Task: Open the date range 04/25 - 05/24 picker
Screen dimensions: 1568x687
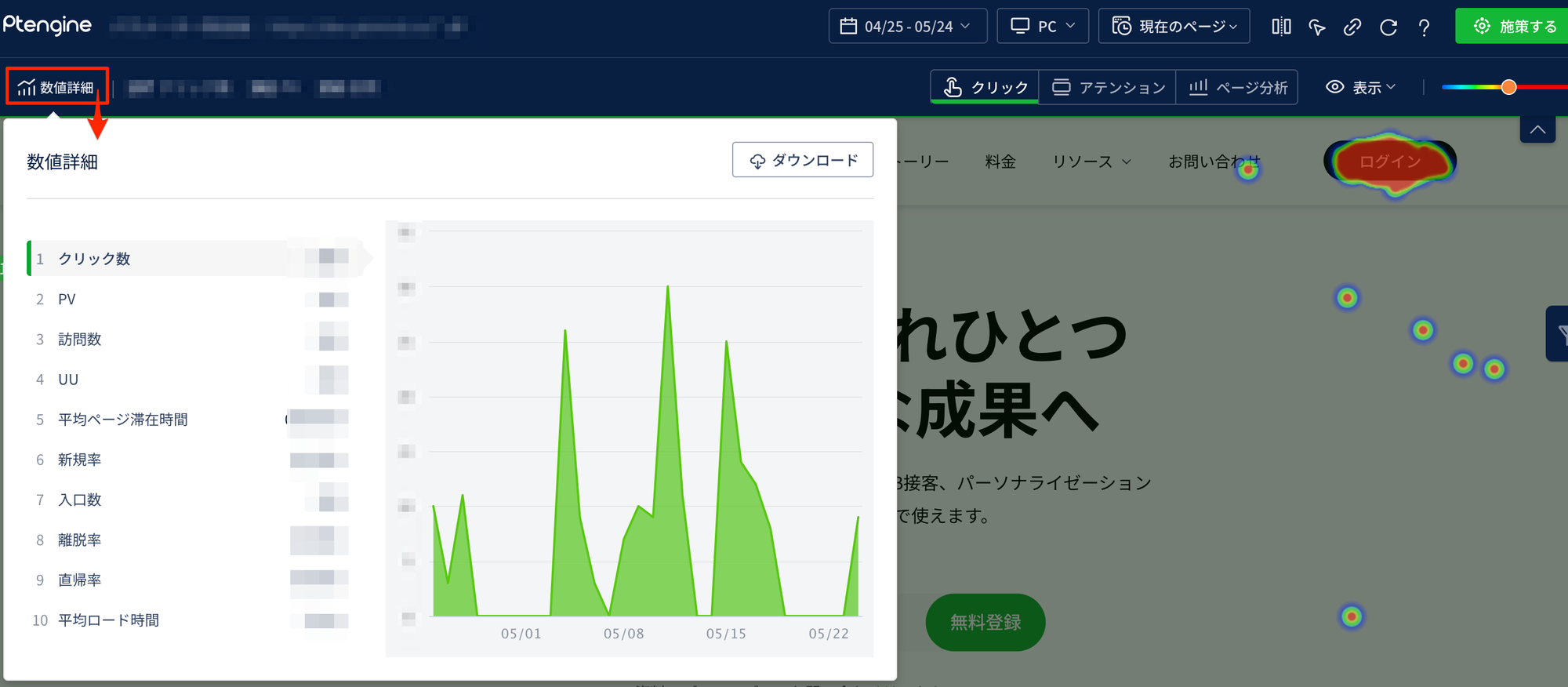Action: tap(905, 27)
